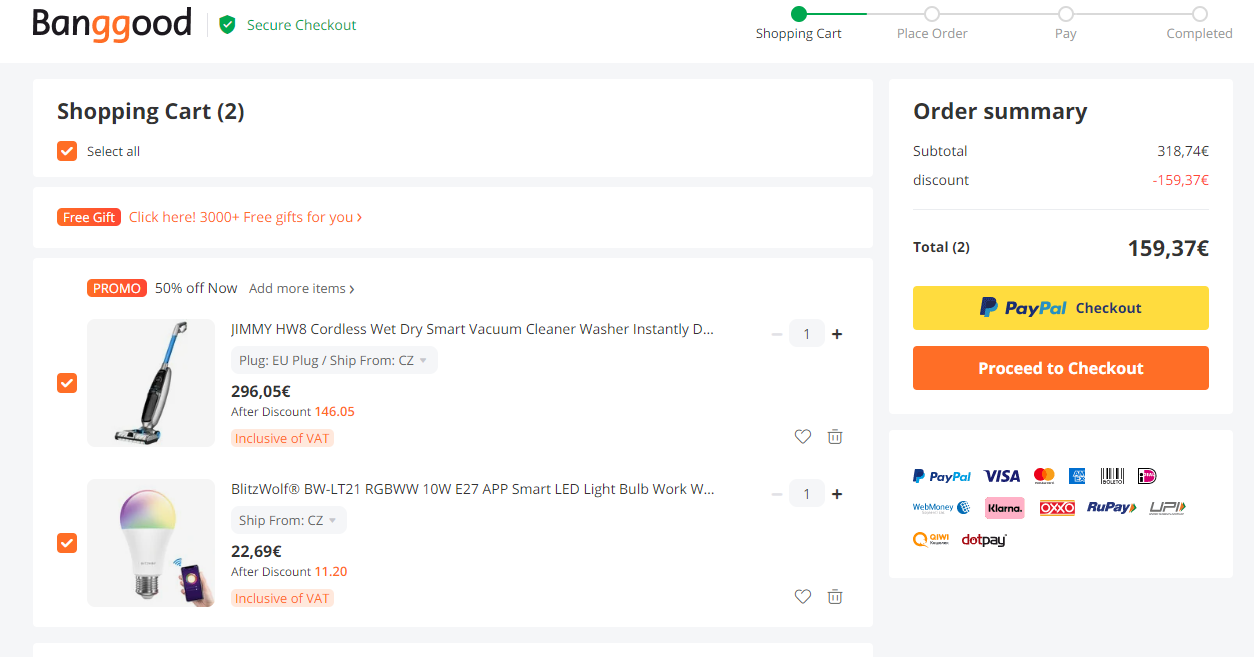Click Add more items link
Image resolution: width=1254 pixels, height=657 pixels.
[302, 288]
